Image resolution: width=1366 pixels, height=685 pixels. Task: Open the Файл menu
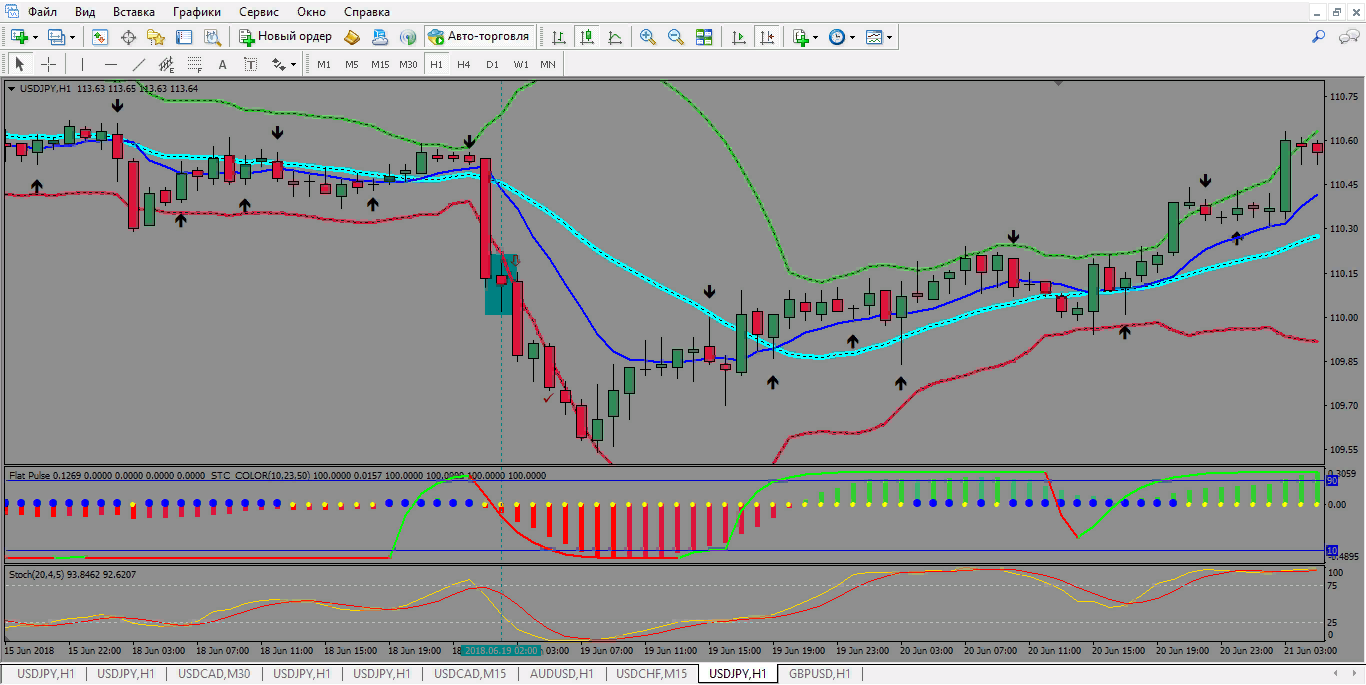click(x=42, y=12)
